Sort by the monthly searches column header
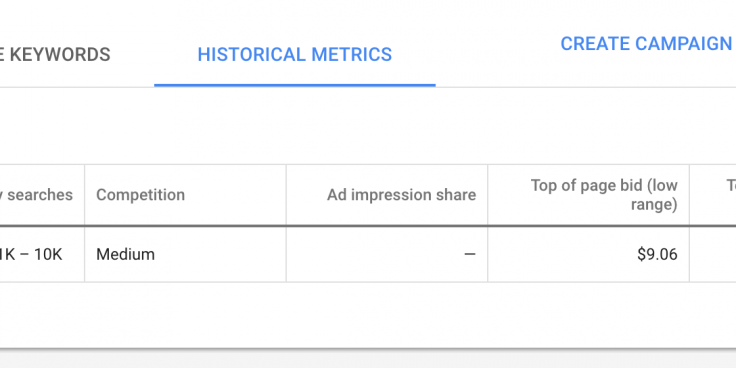 pyautogui.click(x=37, y=195)
